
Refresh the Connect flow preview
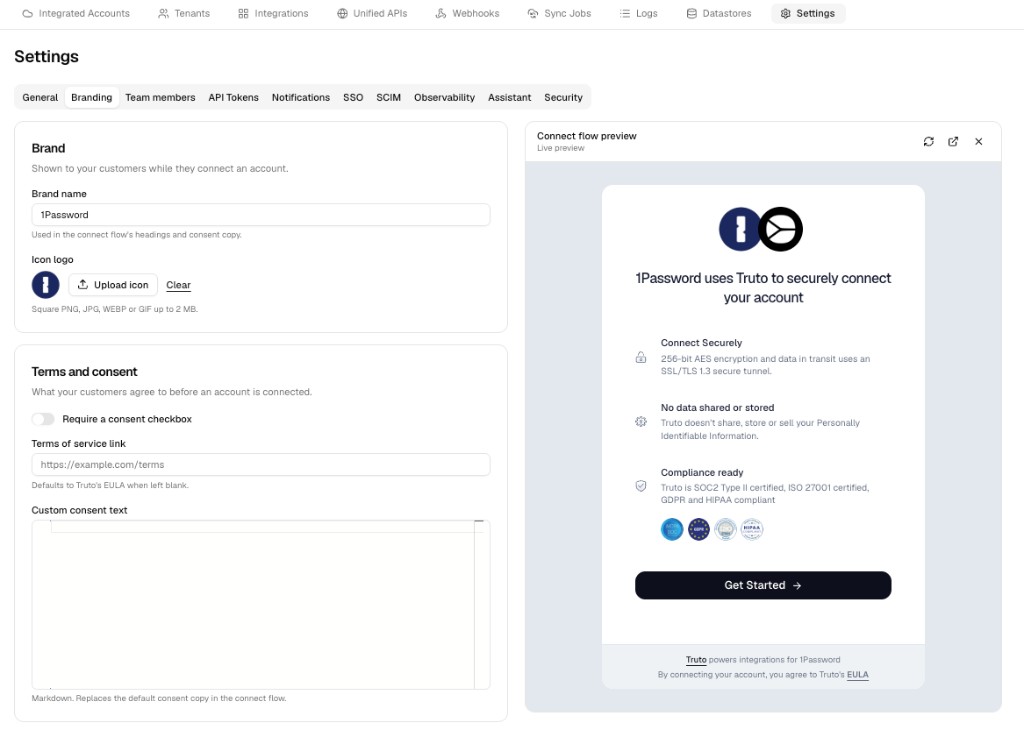tap(928, 142)
